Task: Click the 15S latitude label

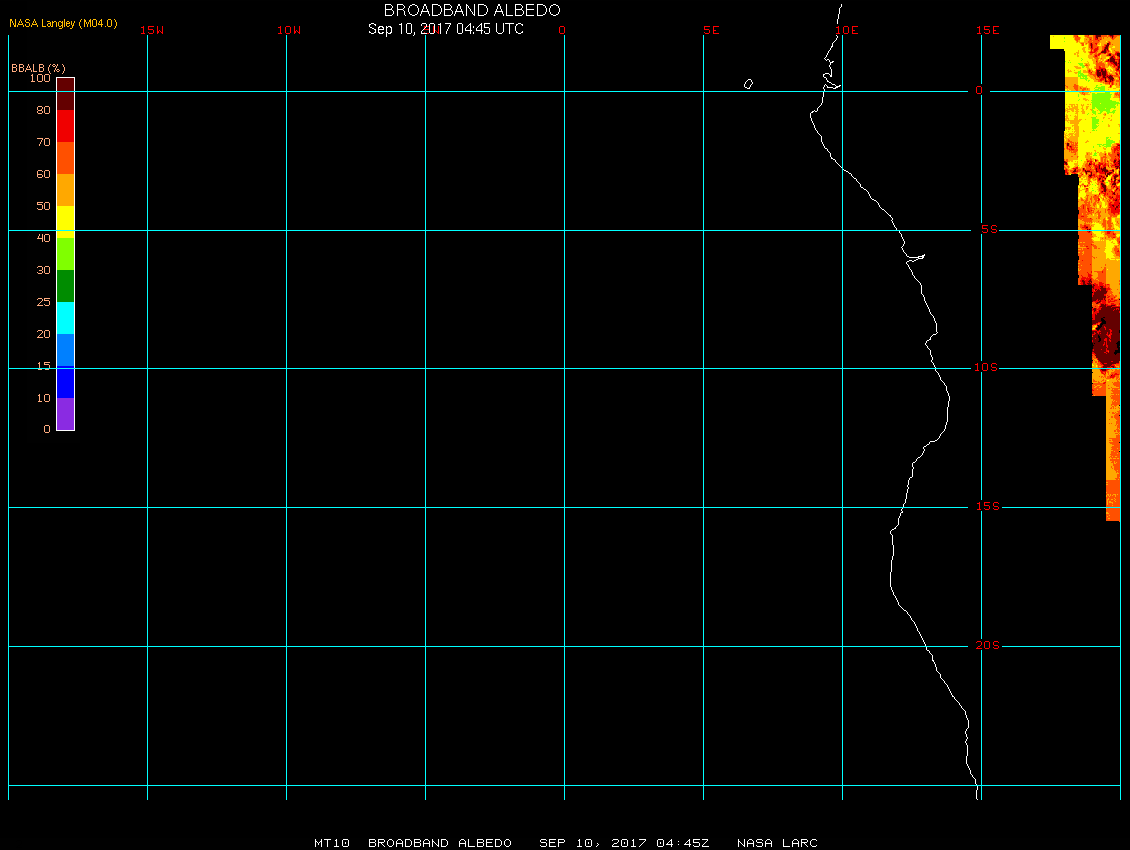Action: pyautogui.click(x=988, y=507)
